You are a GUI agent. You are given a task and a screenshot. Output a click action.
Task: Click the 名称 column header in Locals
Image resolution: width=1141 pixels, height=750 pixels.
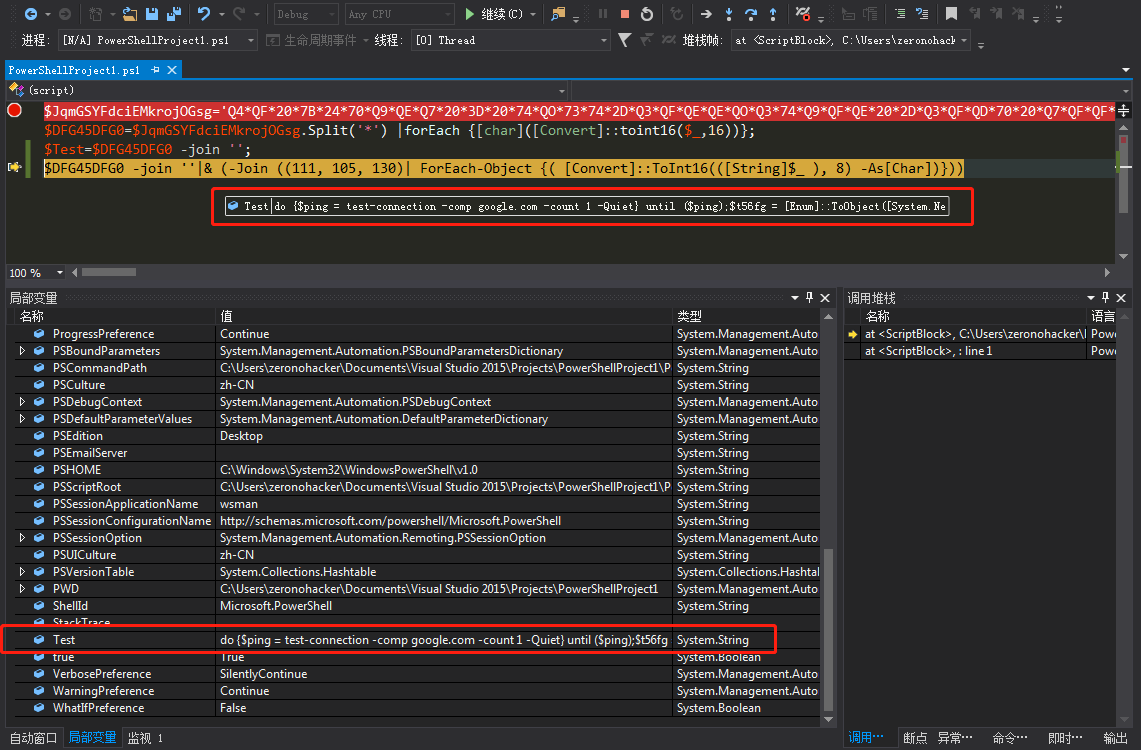[115, 316]
